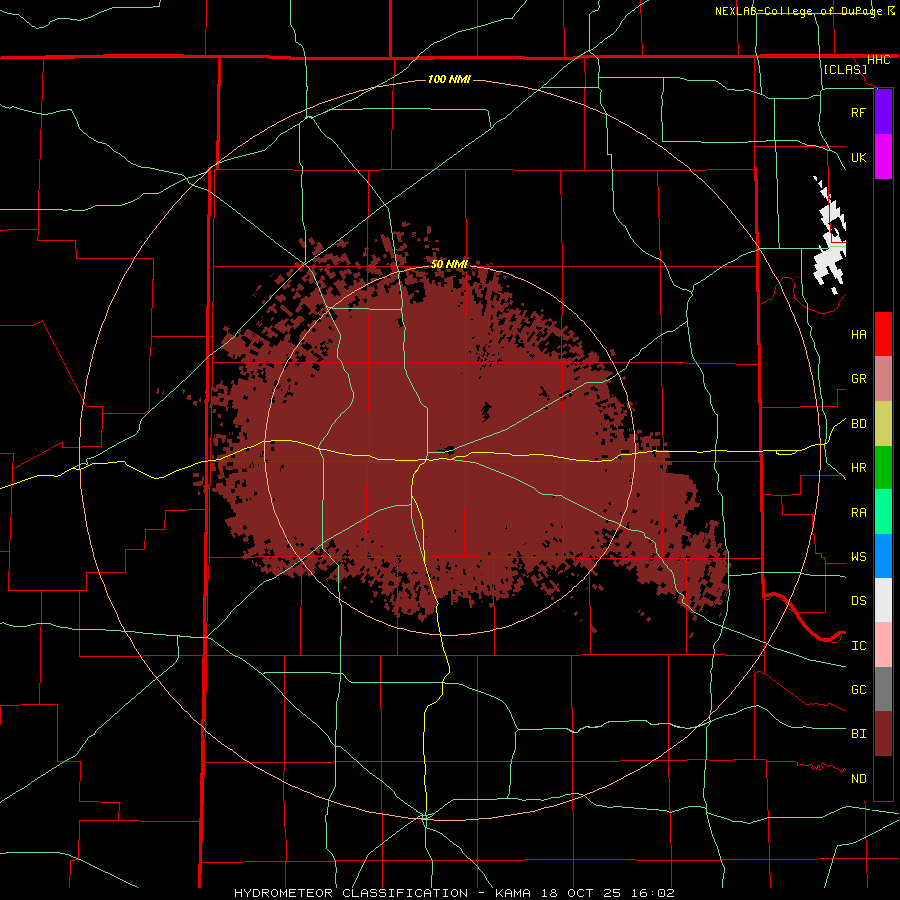Image resolution: width=900 pixels, height=900 pixels.
Task: Pick the RA light green legend swatch
Action: [x=883, y=512]
